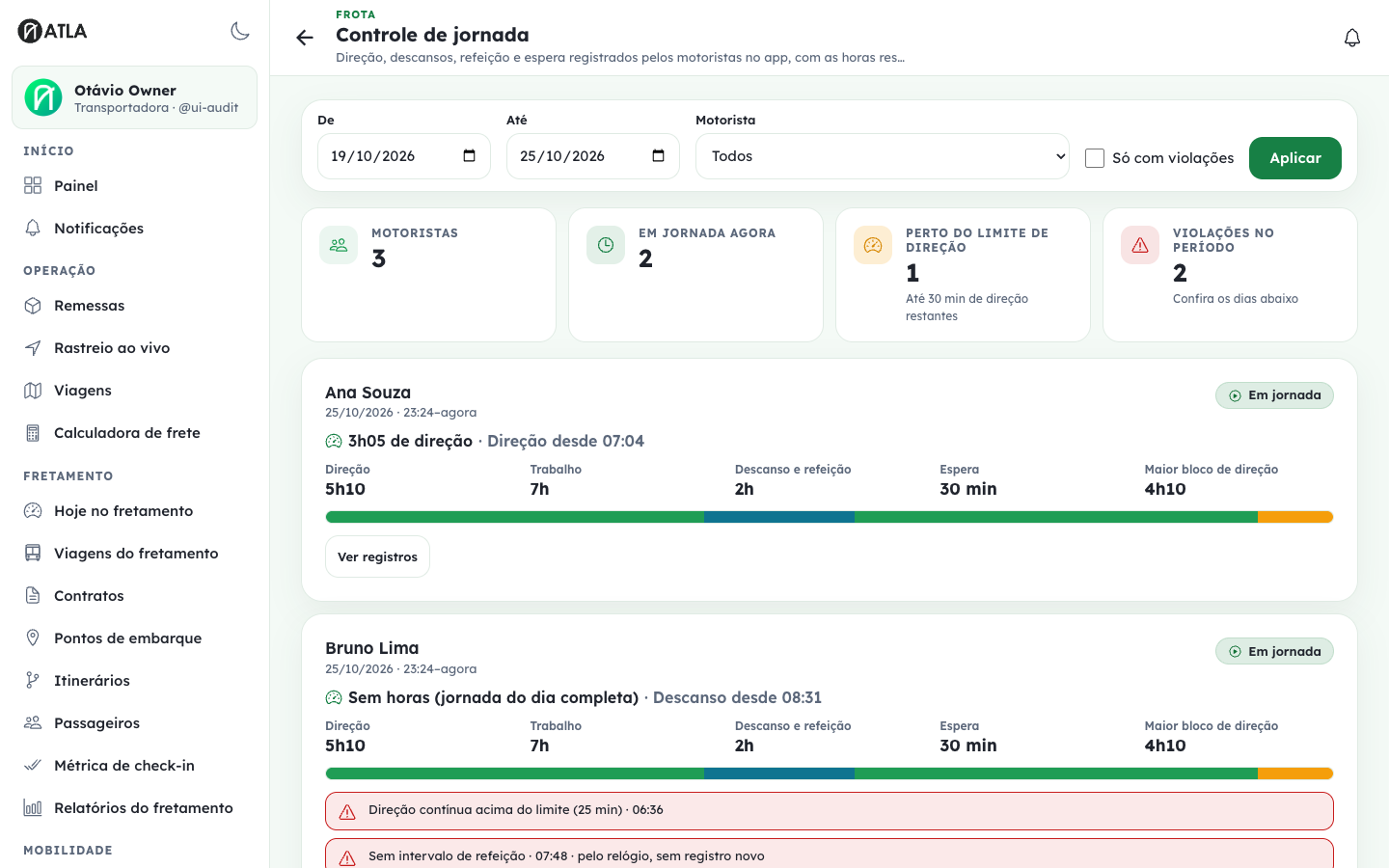This screenshot has width=1389, height=868.
Task: Open the Até date picker calendar icon
Action: pyautogui.click(x=659, y=156)
